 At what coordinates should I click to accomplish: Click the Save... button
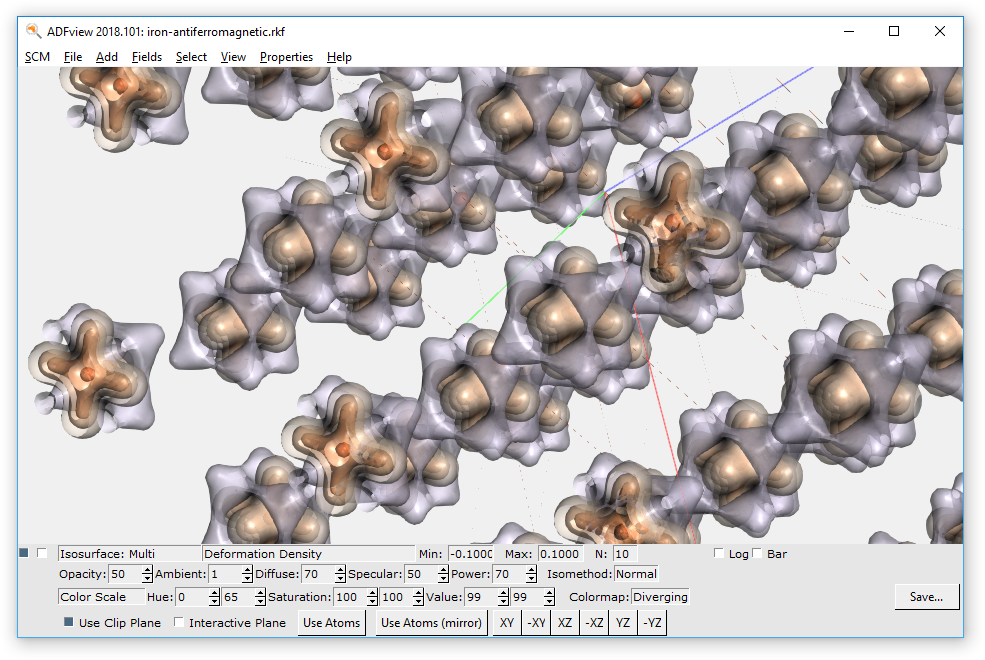click(x=926, y=596)
